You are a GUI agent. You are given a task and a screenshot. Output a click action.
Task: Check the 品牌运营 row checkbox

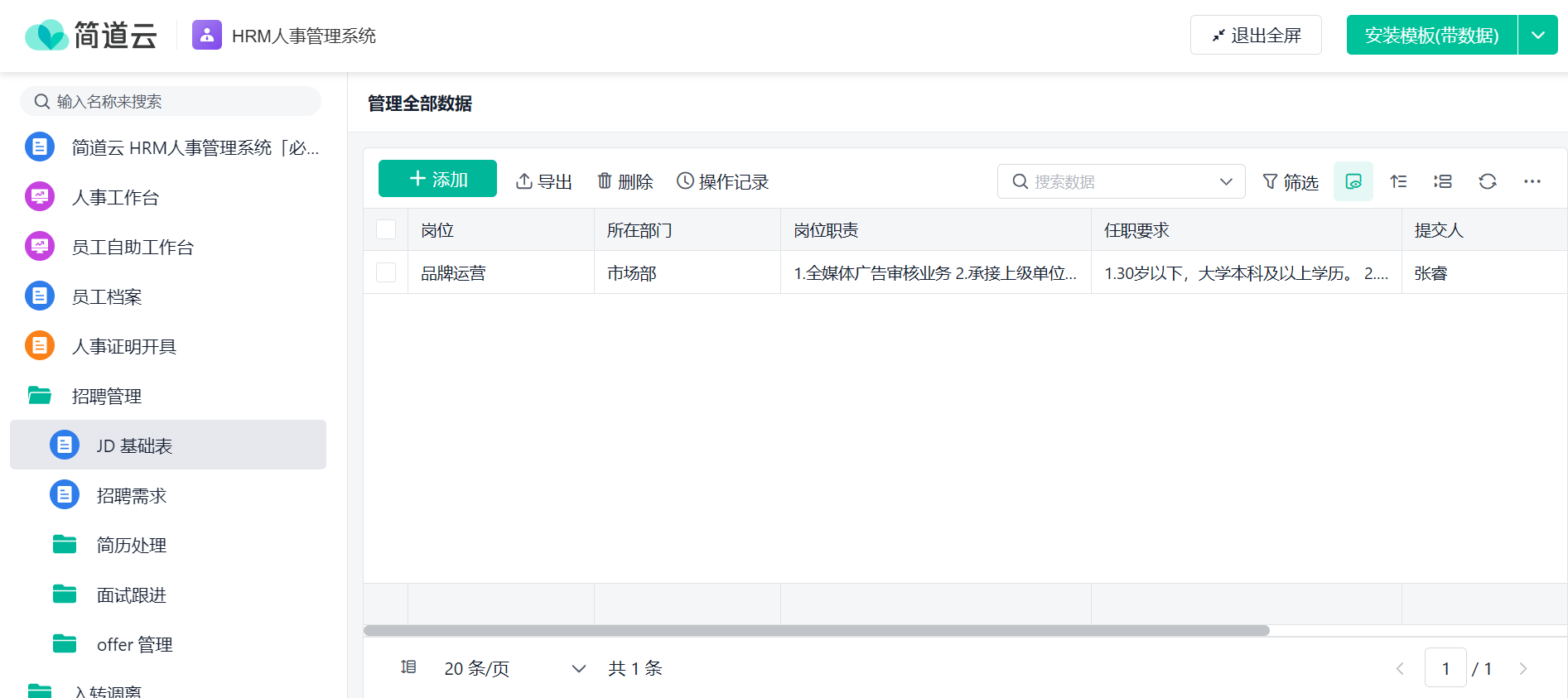pyautogui.click(x=386, y=272)
